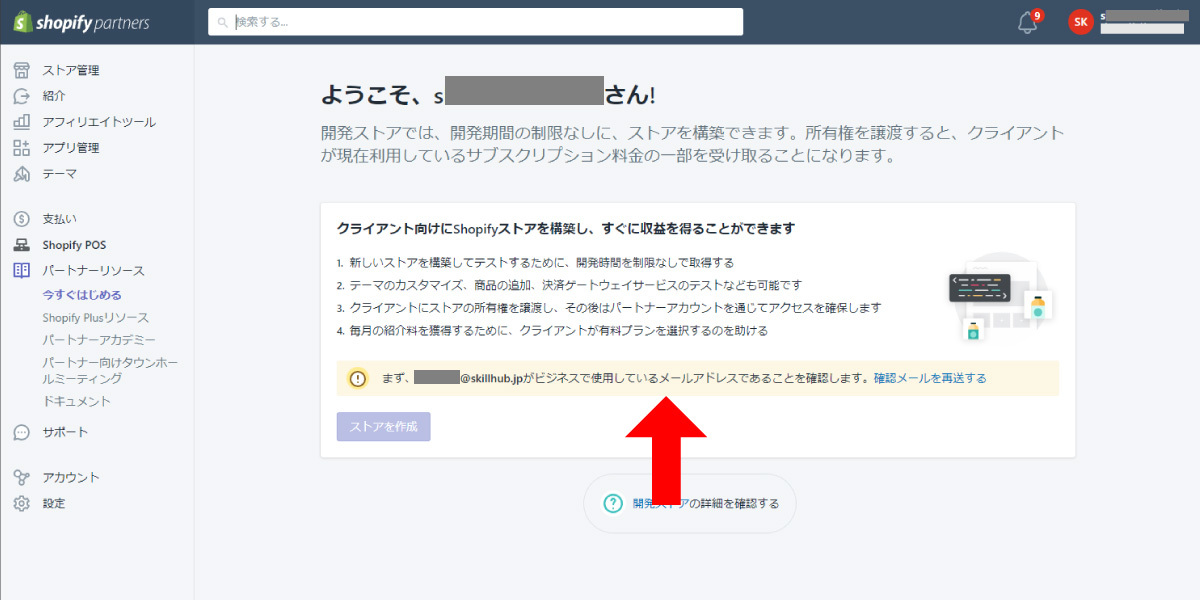Click the Shopify POS icon

22,245
